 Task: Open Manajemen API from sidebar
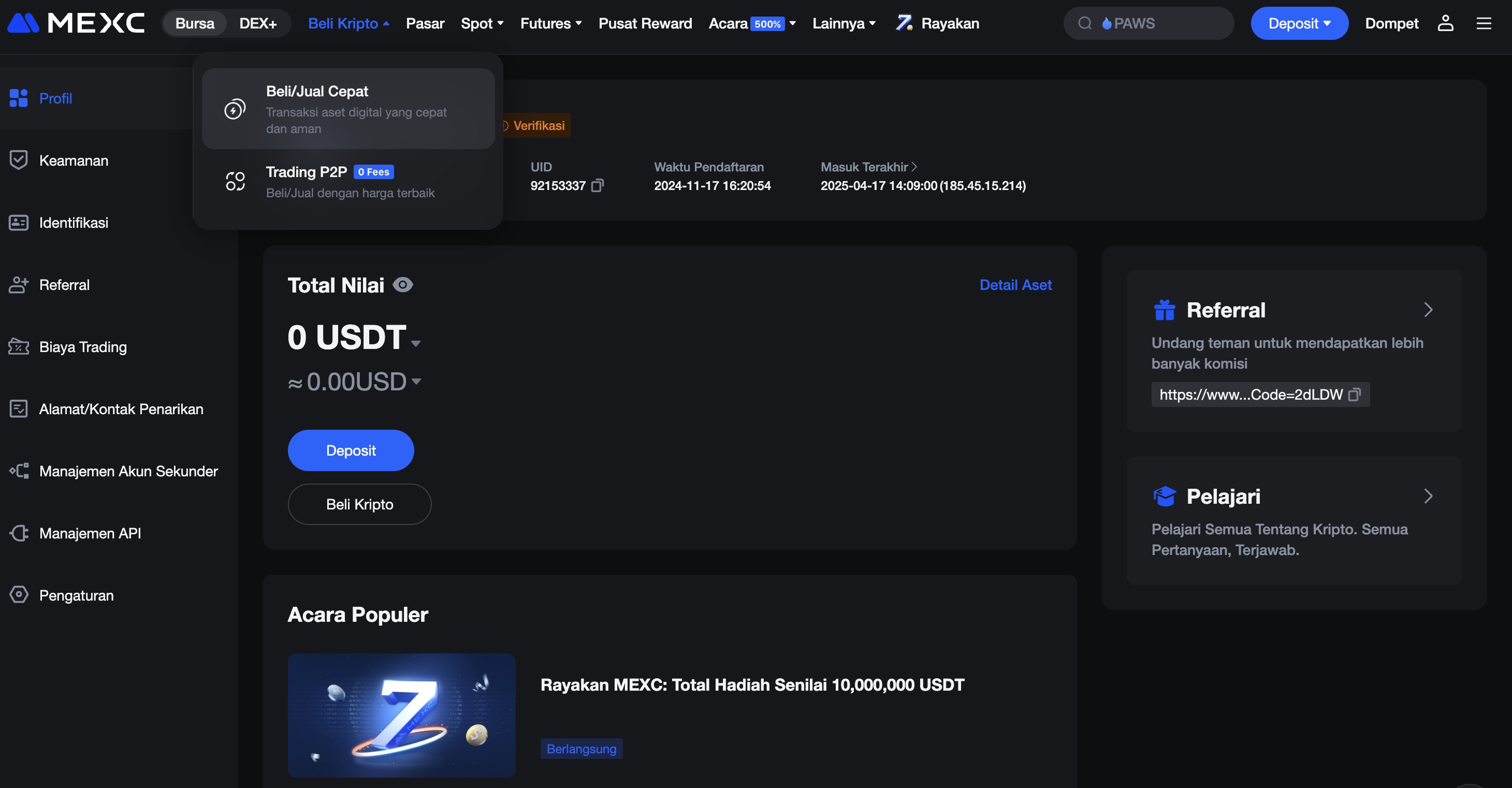click(x=90, y=533)
